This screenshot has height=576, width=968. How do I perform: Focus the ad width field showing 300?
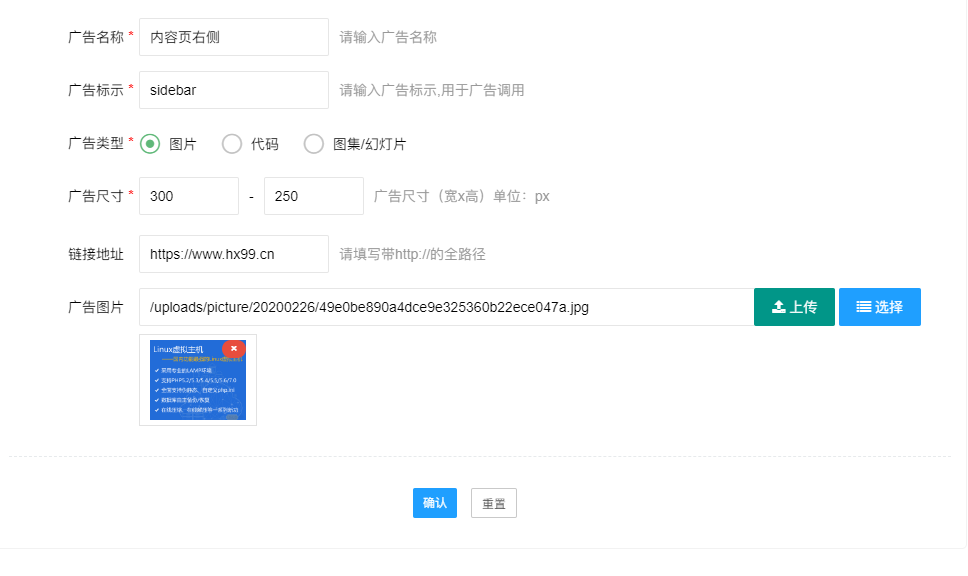(x=189, y=196)
